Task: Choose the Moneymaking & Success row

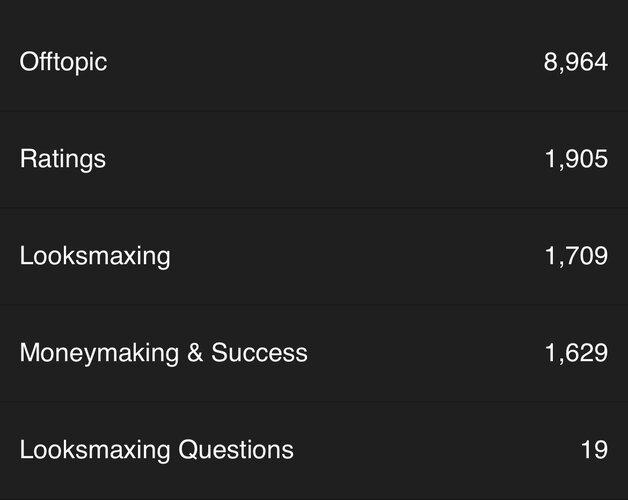Action: (314, 353)
